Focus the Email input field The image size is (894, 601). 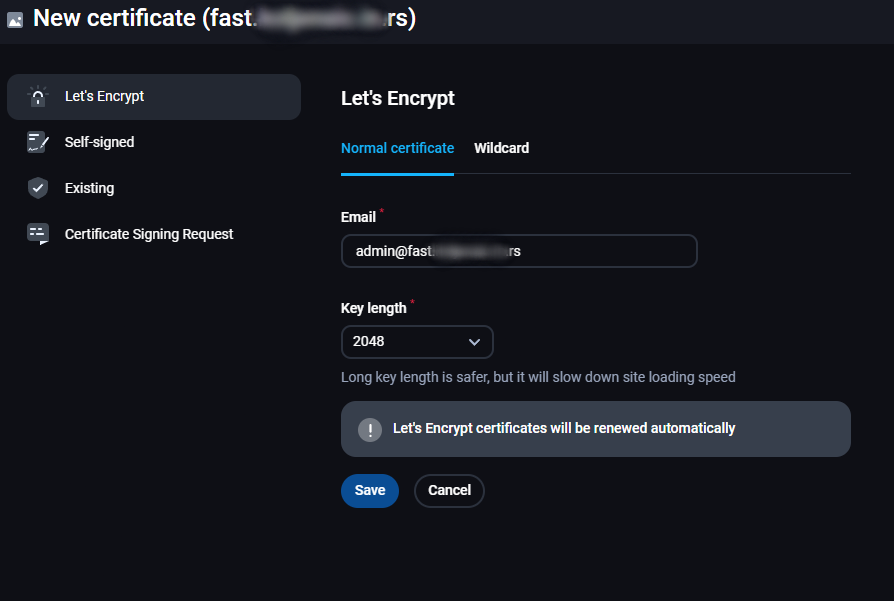point(519,251)
